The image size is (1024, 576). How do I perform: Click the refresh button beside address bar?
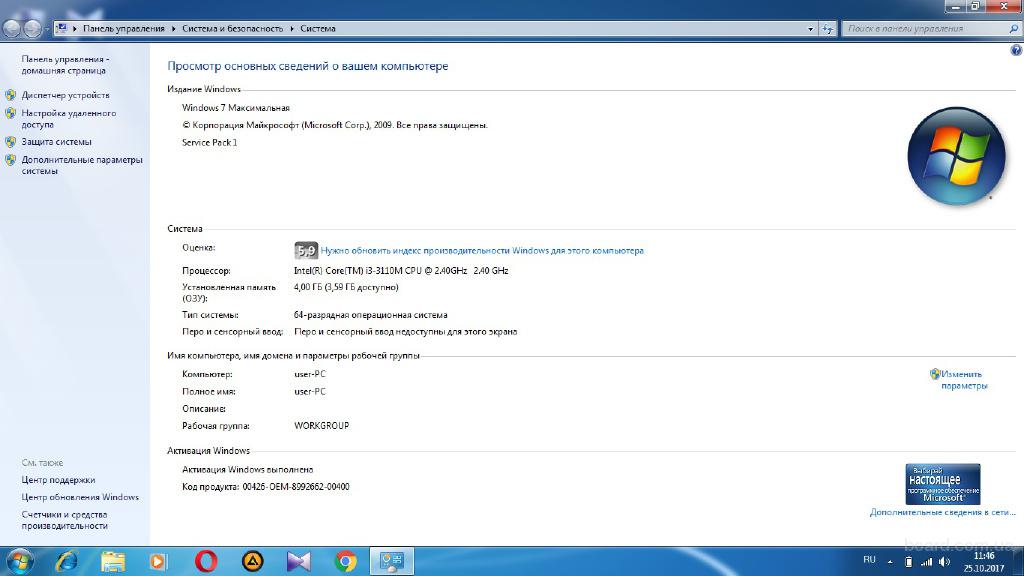(x=827, y=29)
